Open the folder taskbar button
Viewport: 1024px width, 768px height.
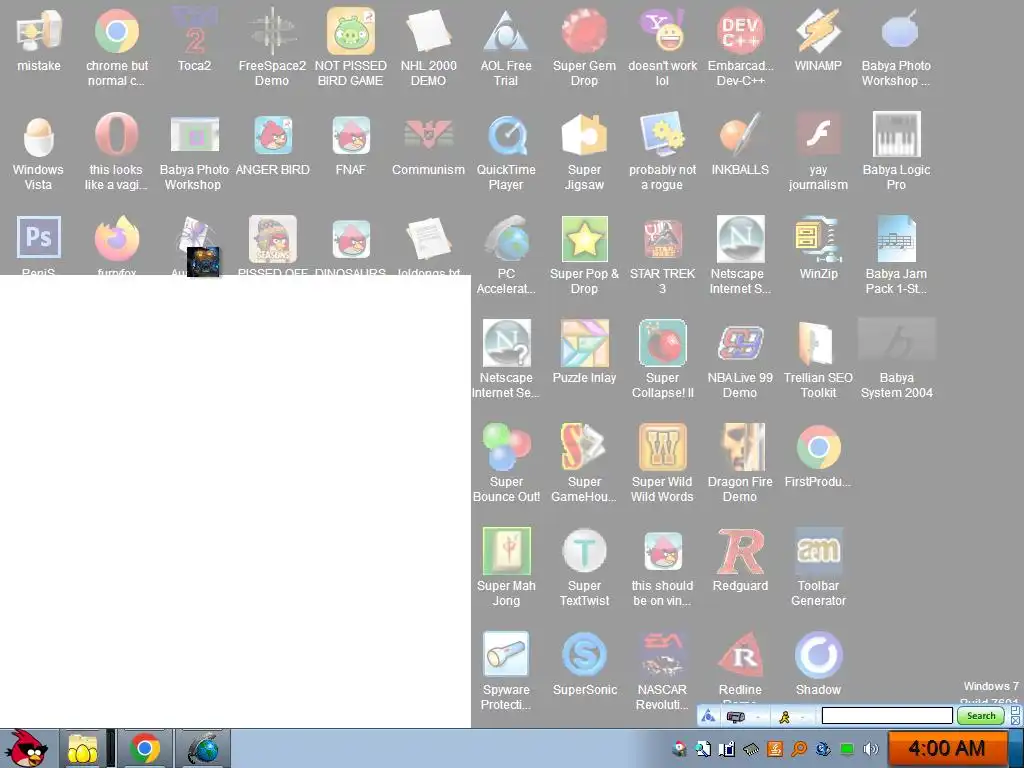[x=82, y=749]
